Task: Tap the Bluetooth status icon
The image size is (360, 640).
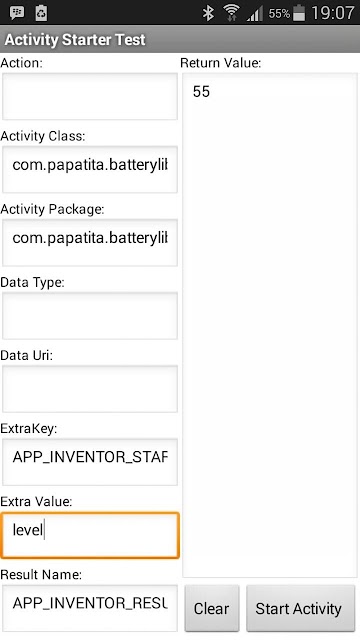Action: pos(209,13)
